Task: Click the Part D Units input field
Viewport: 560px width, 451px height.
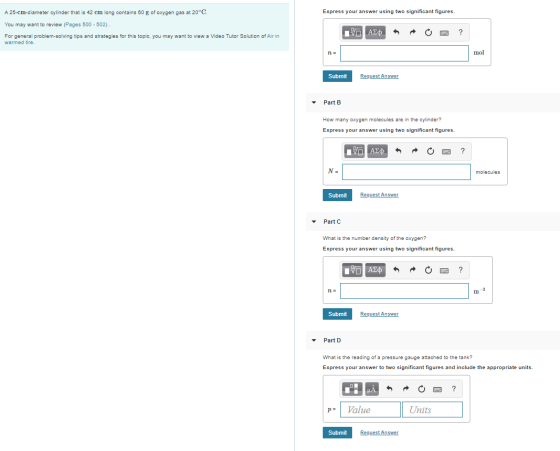Action: (432, 410)
